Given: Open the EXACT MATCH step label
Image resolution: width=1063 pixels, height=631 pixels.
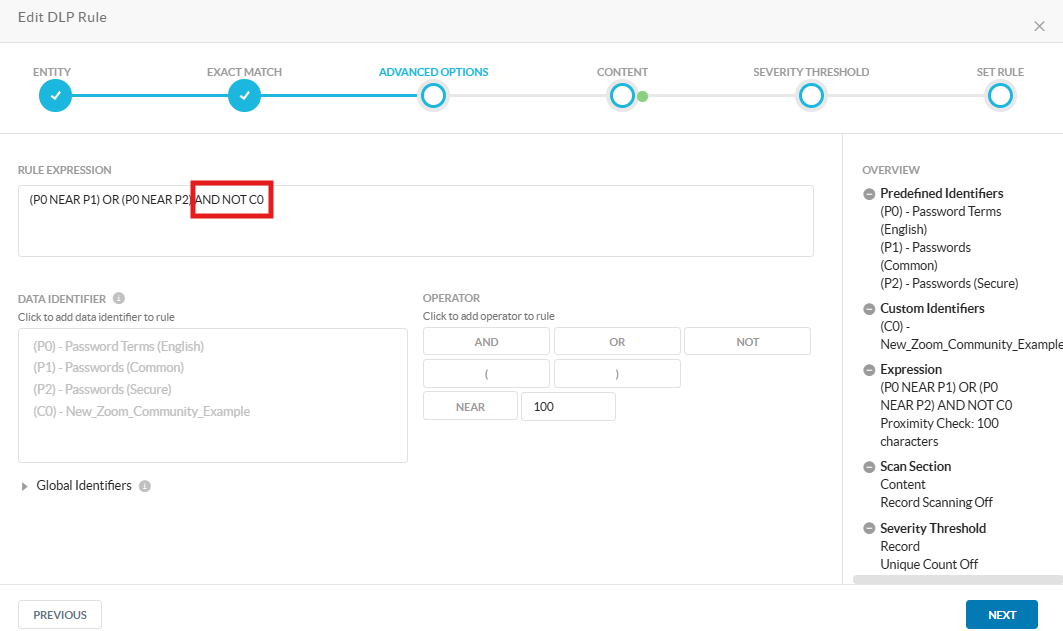Looking at the screenshot, I should pos(244,72).
